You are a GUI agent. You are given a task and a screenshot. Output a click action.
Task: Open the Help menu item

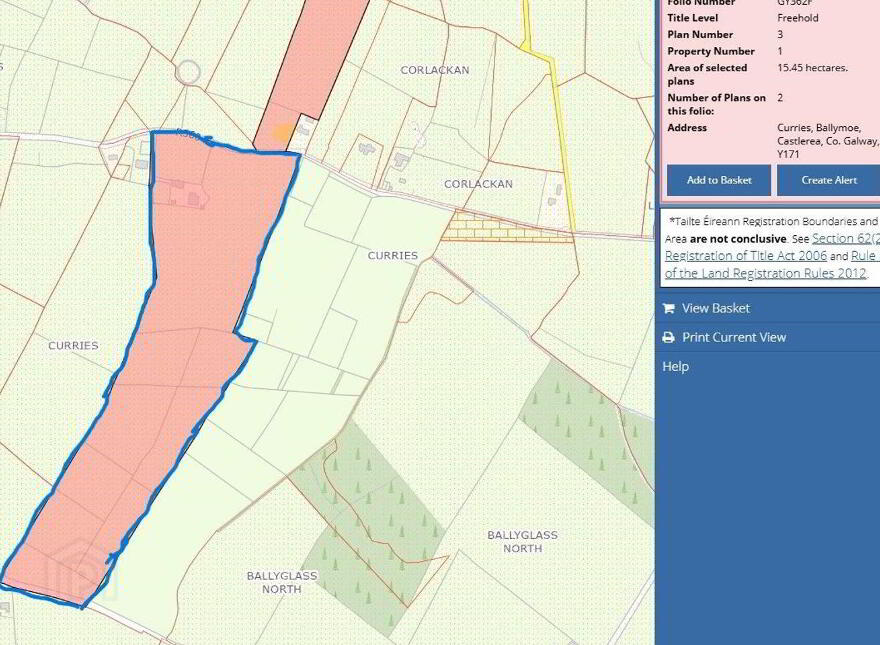point(675,367)
